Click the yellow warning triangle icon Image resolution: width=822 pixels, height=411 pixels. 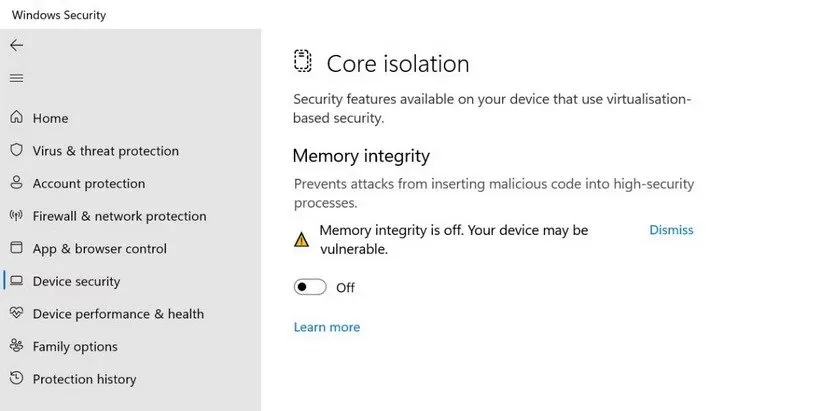[x=301, y=240]
